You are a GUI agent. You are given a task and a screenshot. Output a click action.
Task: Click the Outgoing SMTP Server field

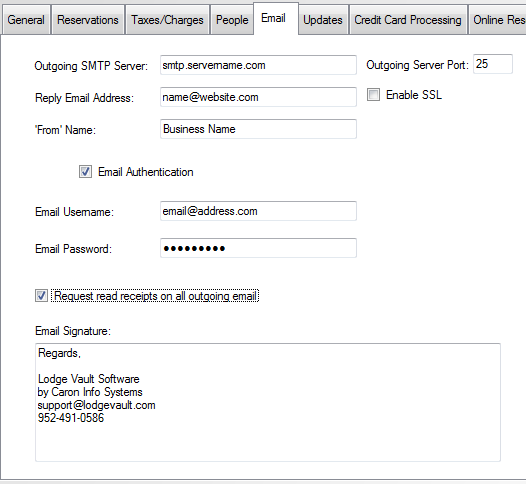click(x=258, y=65)
